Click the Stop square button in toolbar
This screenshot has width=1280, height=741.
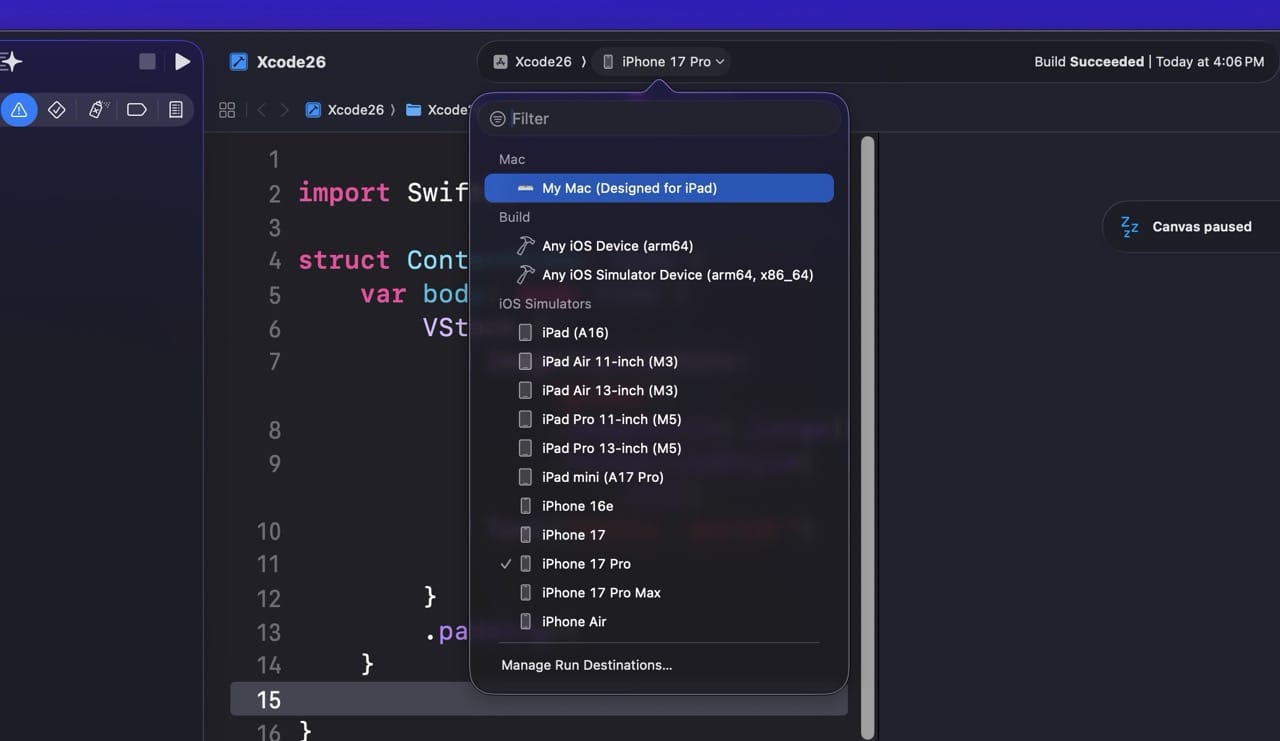click(147, 62)
